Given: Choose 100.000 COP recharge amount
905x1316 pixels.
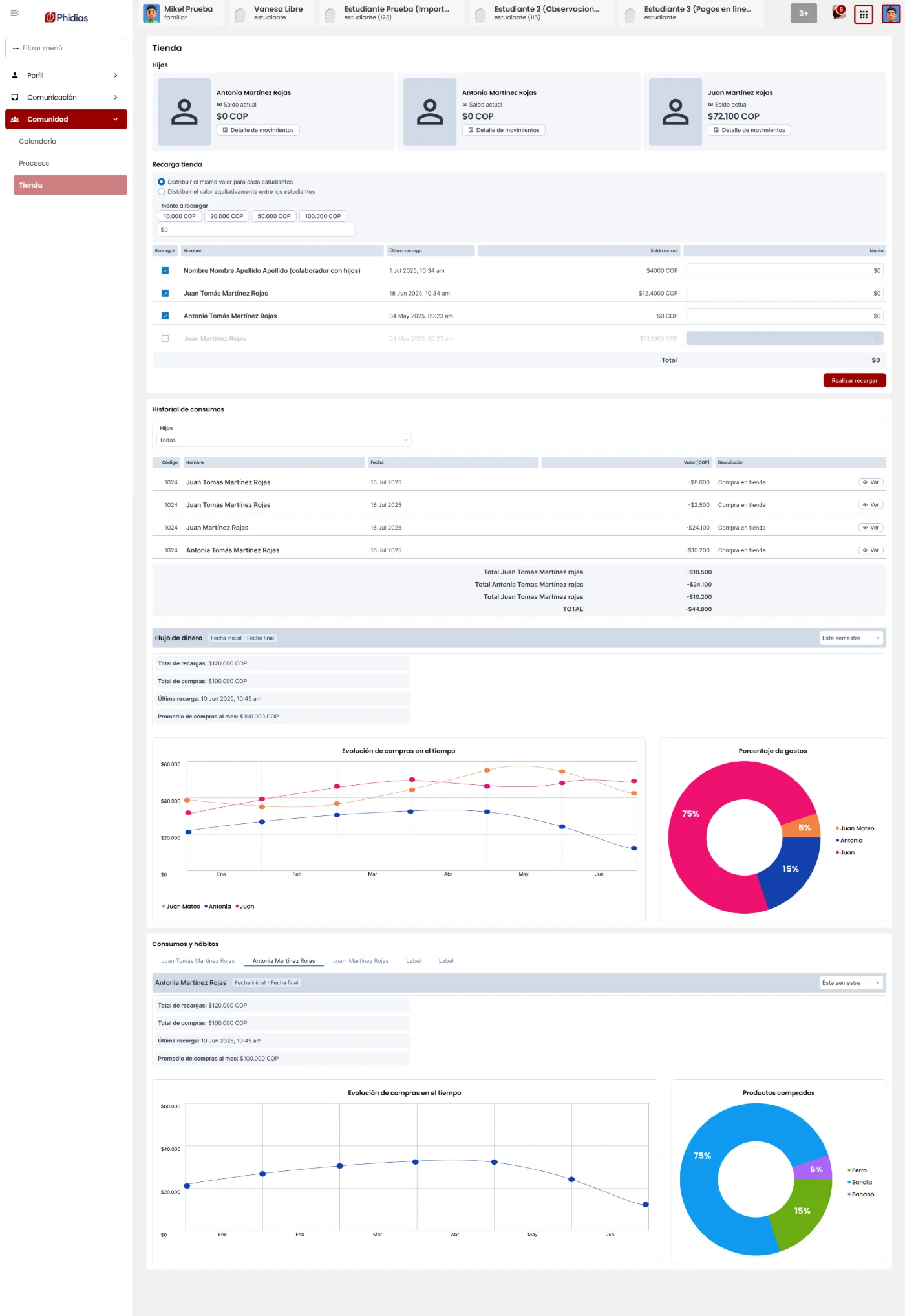Looking at the screenshot, I should tap(323, 217).
